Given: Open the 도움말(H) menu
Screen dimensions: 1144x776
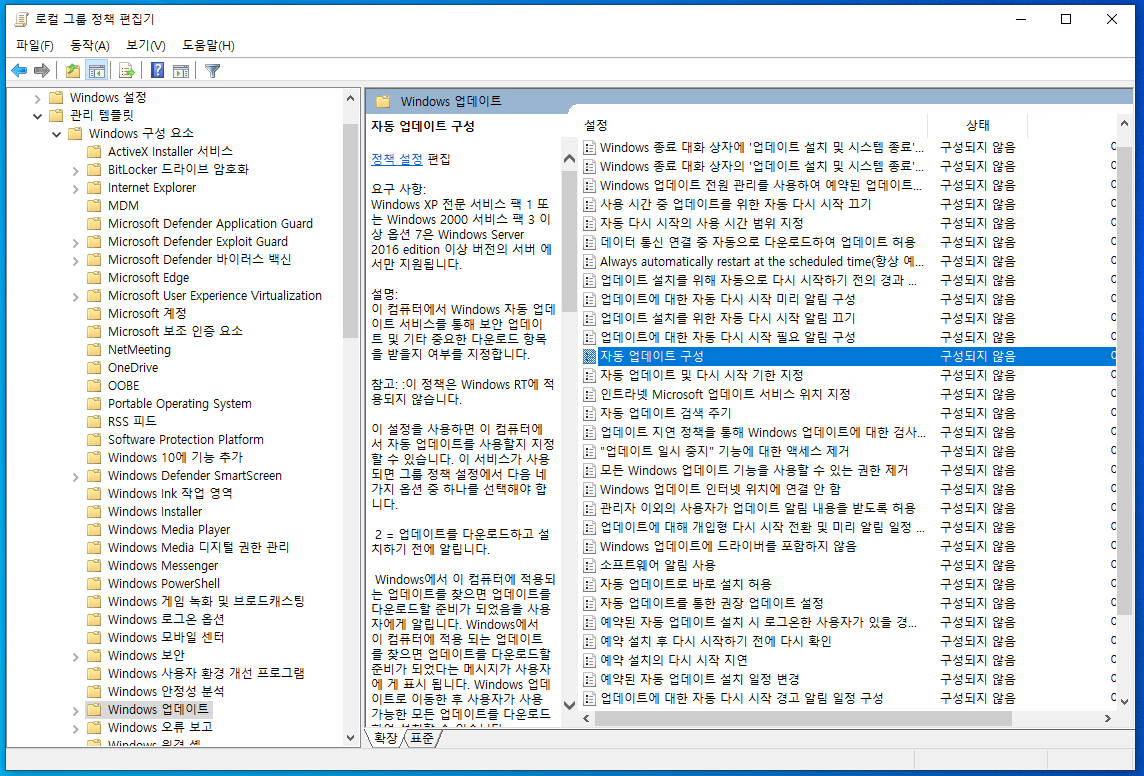Looking at the screenshot, I should [208, 45].
